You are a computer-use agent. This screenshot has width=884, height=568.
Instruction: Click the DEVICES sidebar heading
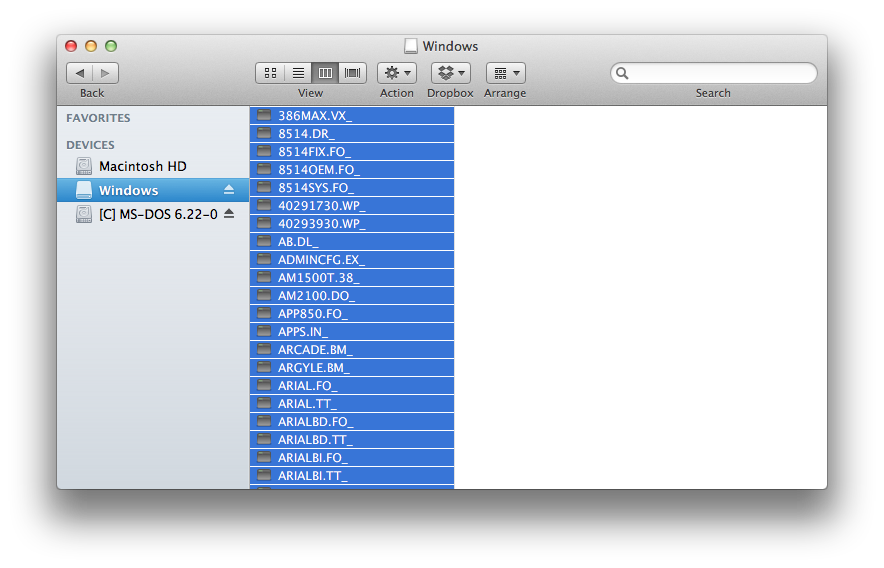point(90,145)
